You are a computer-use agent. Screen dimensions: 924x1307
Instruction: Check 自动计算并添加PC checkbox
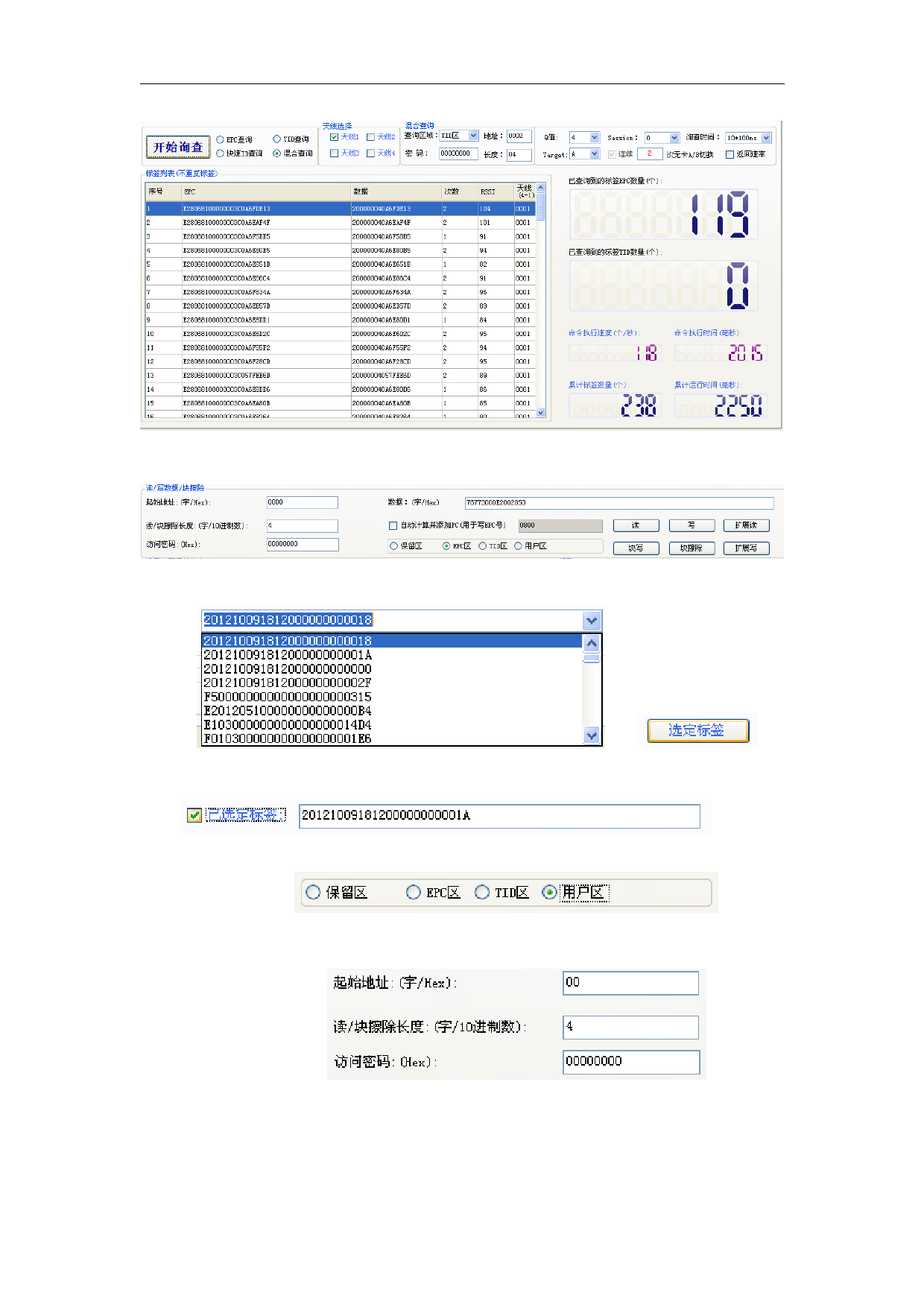pyautogui.click(x=393, y=525)
